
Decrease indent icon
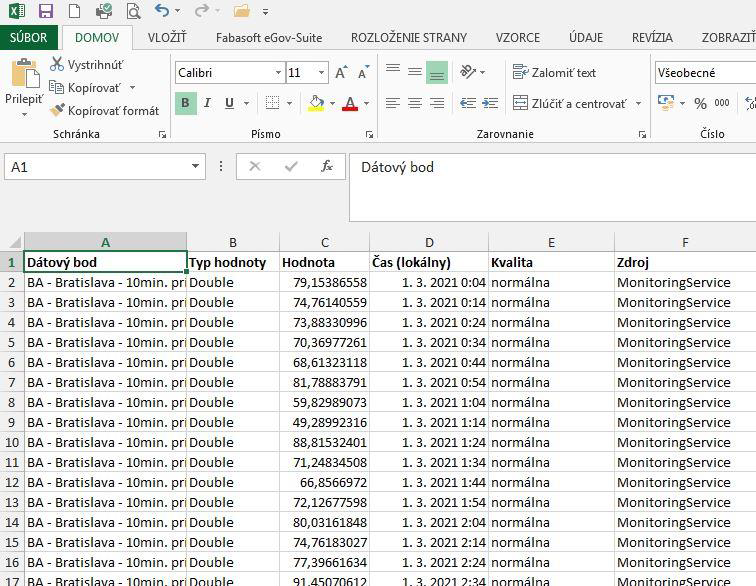click(468, 103)
